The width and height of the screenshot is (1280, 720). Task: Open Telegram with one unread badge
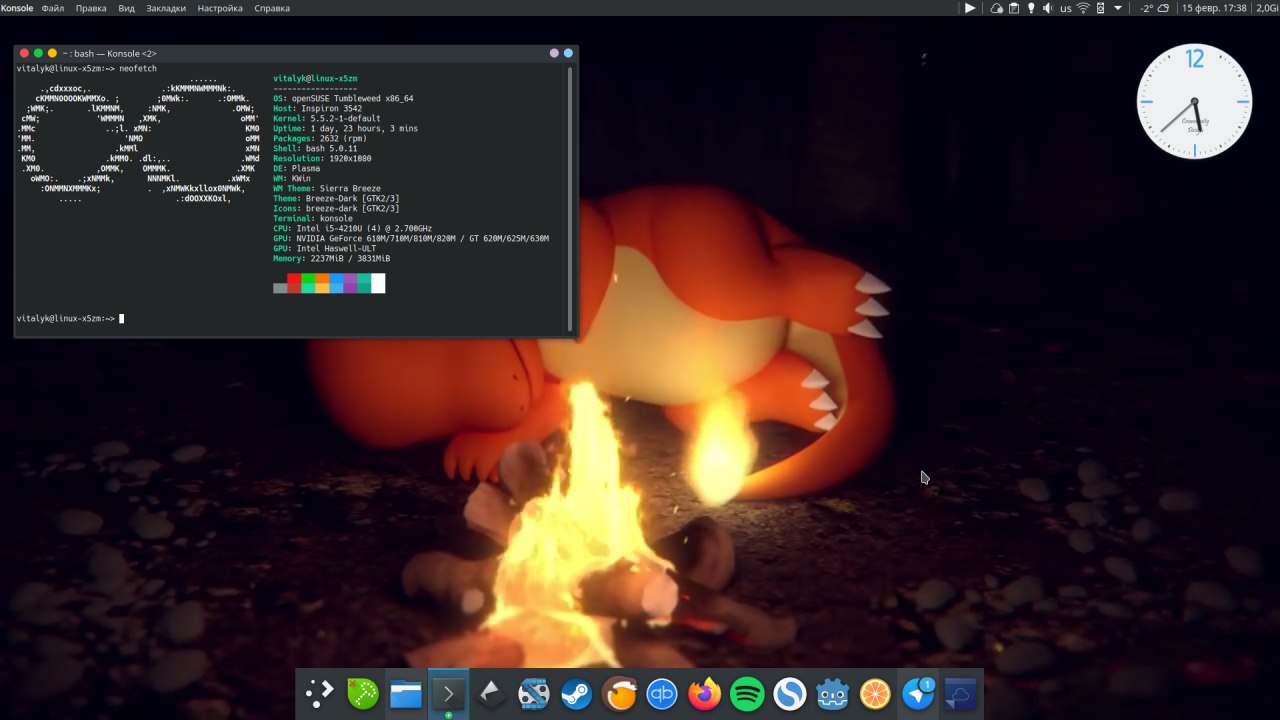pyautogui.click(x=918, y=693)
